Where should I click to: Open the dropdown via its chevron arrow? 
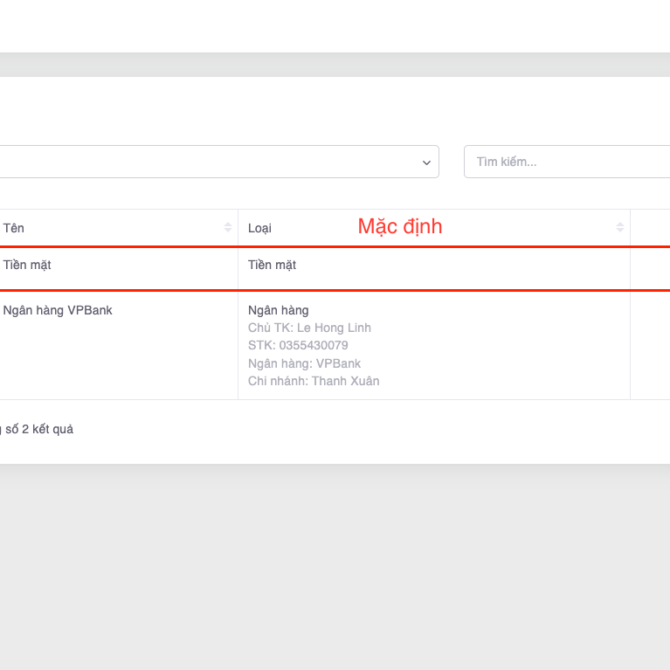pyautogui.click(x=427, y=162)
